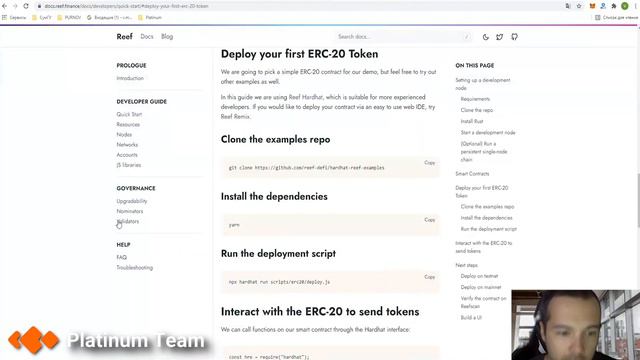Click the translate page icon in address bar
This screenshot has height=360, width=640.
[x=568, y=6]
